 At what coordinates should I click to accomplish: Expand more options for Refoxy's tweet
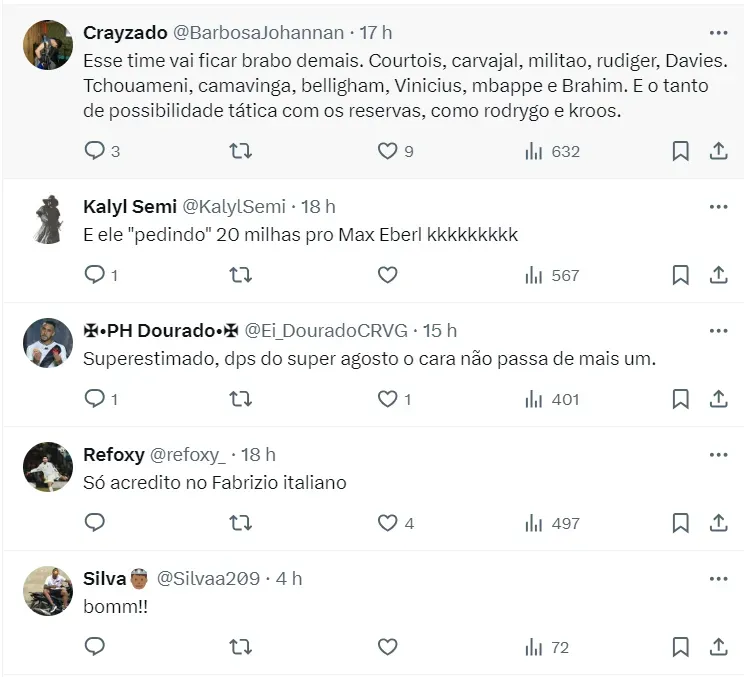pyautogui.click(x=718, y=454)
